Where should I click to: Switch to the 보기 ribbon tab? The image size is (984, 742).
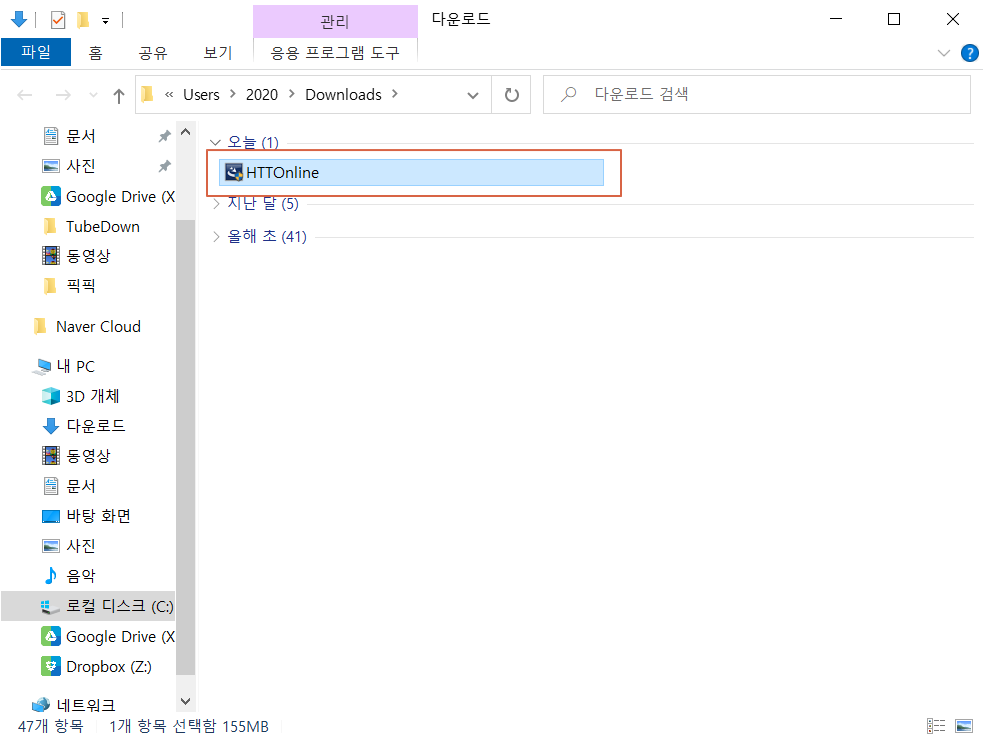(x=218, y=53)
